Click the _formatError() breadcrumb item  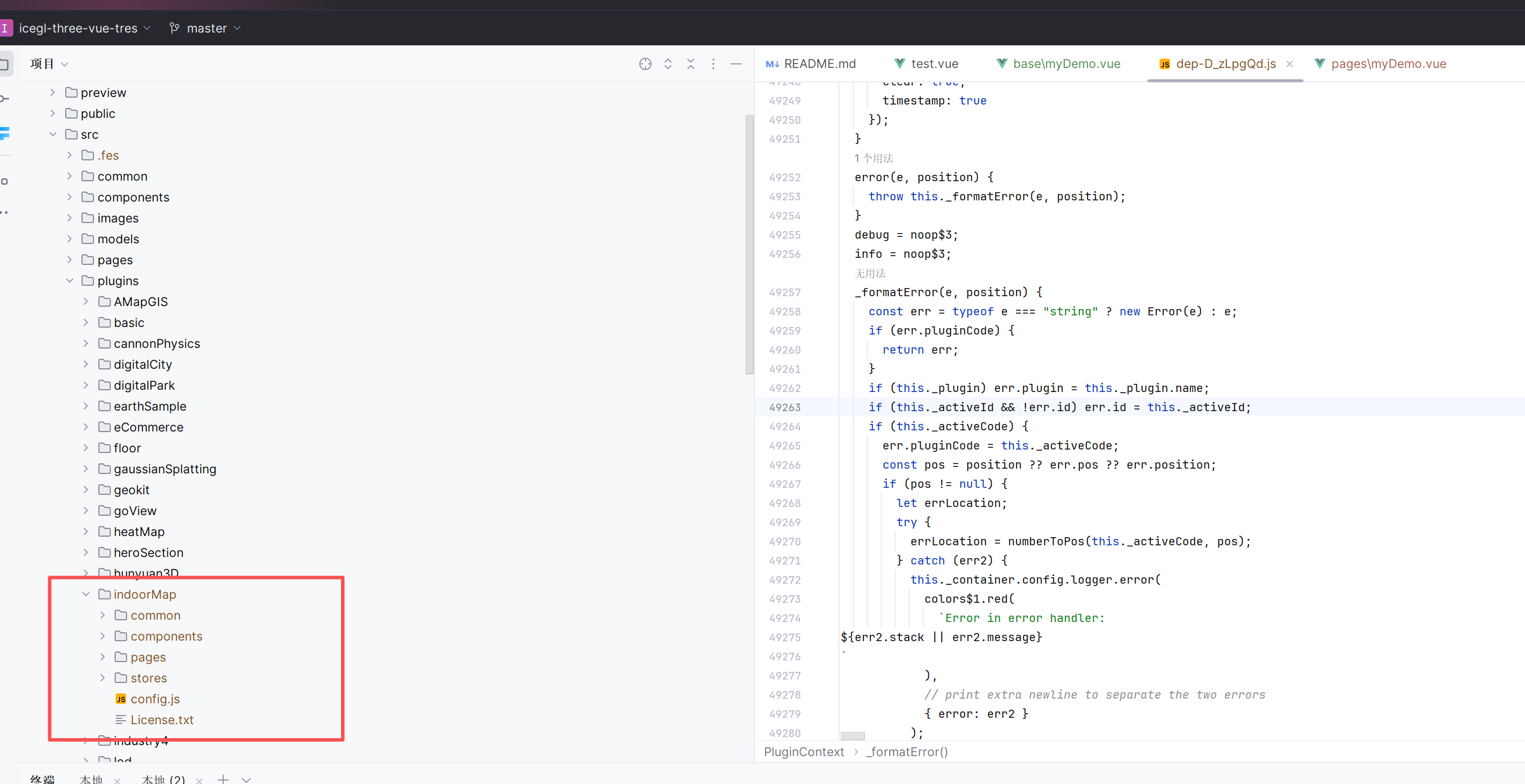(906, 751)
